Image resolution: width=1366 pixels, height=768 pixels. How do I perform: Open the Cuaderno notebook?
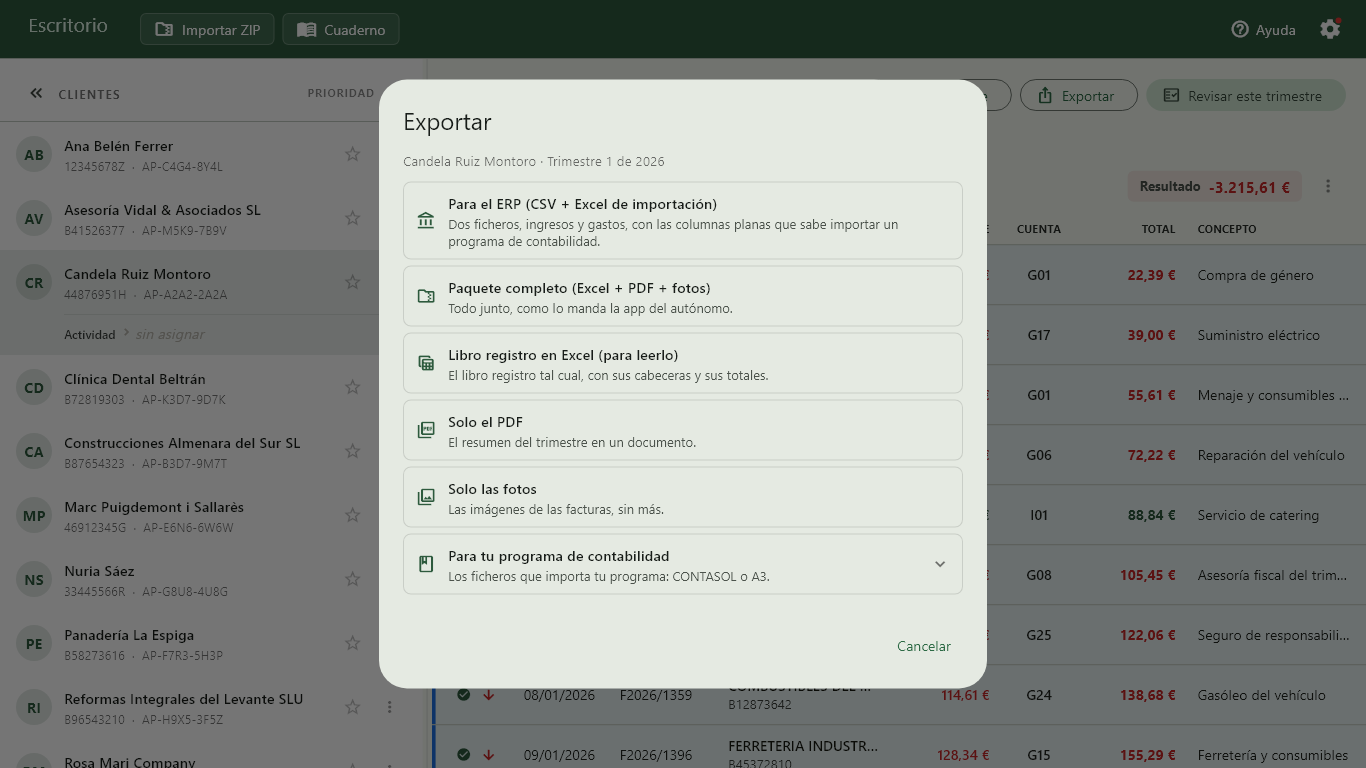(x=341, y=30)
